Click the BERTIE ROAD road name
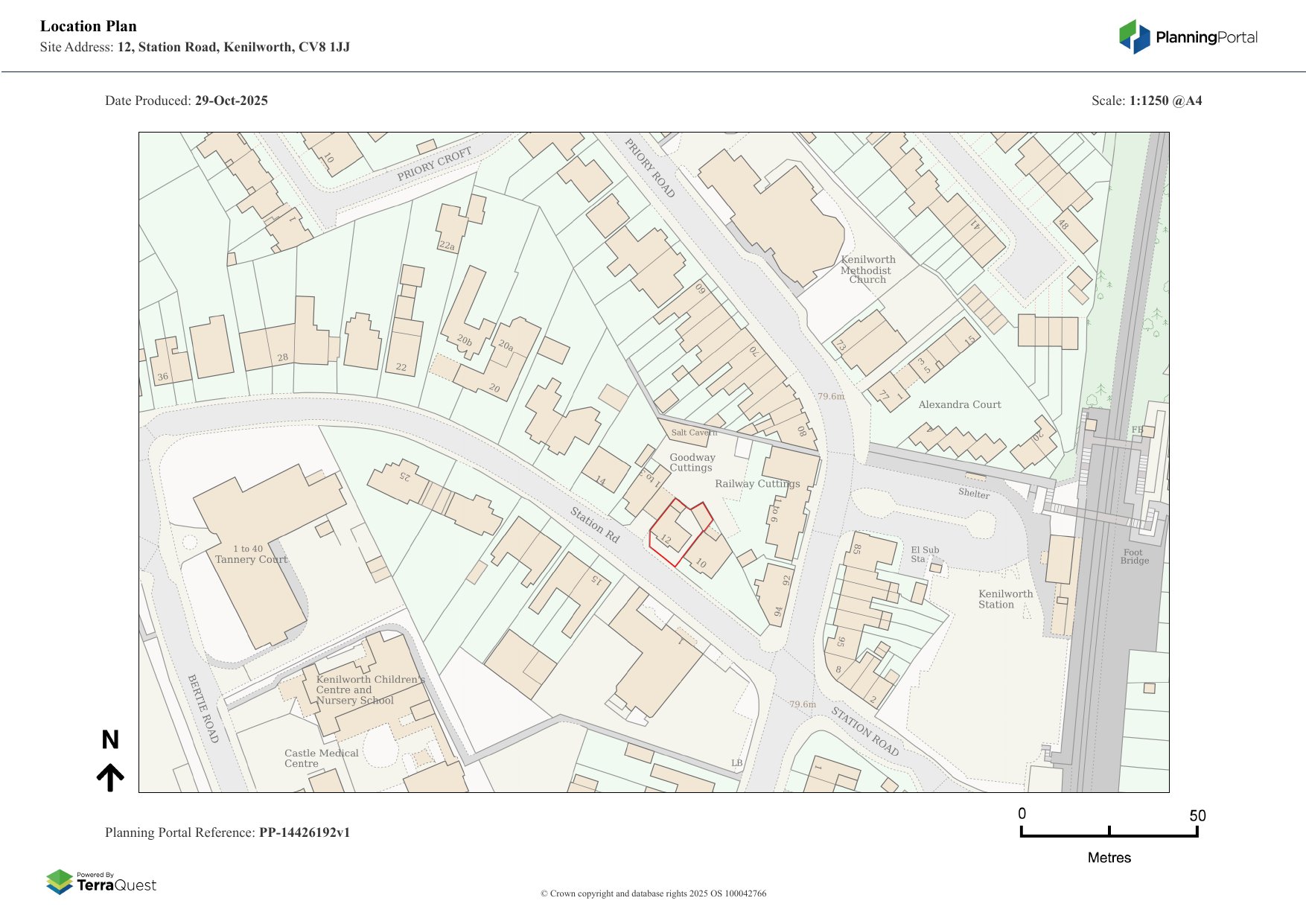This screenshot has height=924, width=1306. (203, 708)
